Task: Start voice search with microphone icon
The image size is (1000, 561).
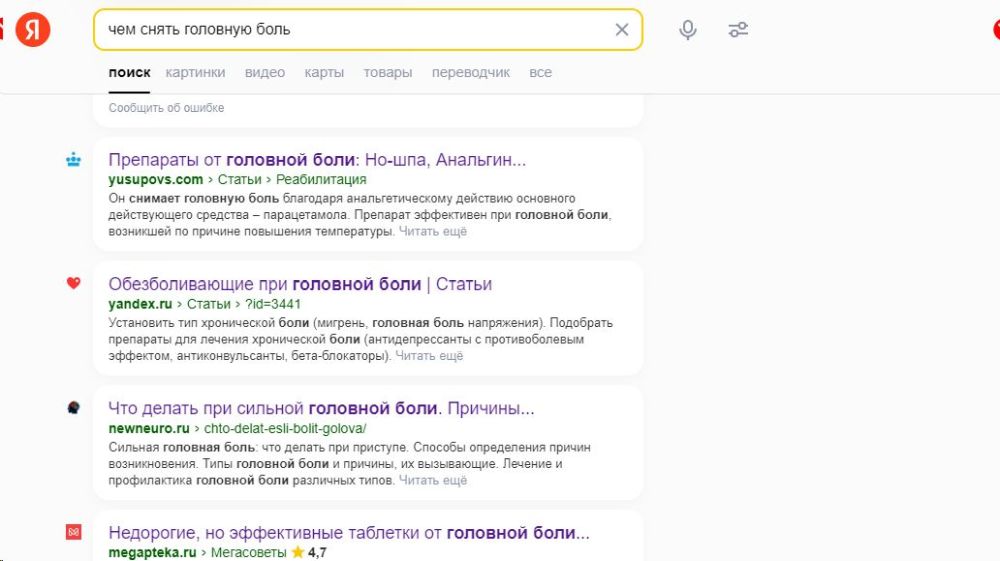Action: click(688, 30)
